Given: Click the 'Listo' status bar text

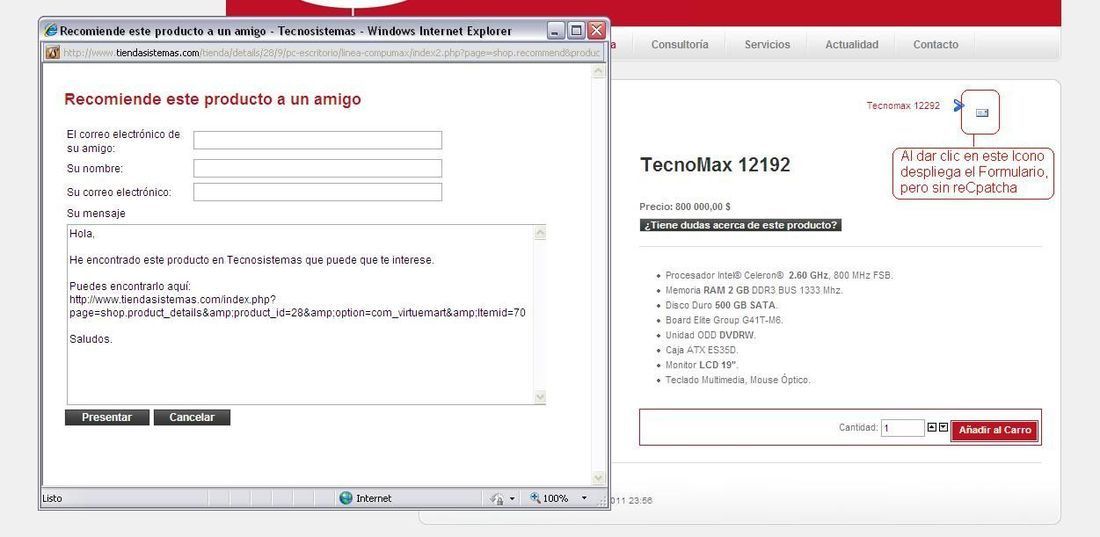Looking at the screenshot, I should coord(52,498).
